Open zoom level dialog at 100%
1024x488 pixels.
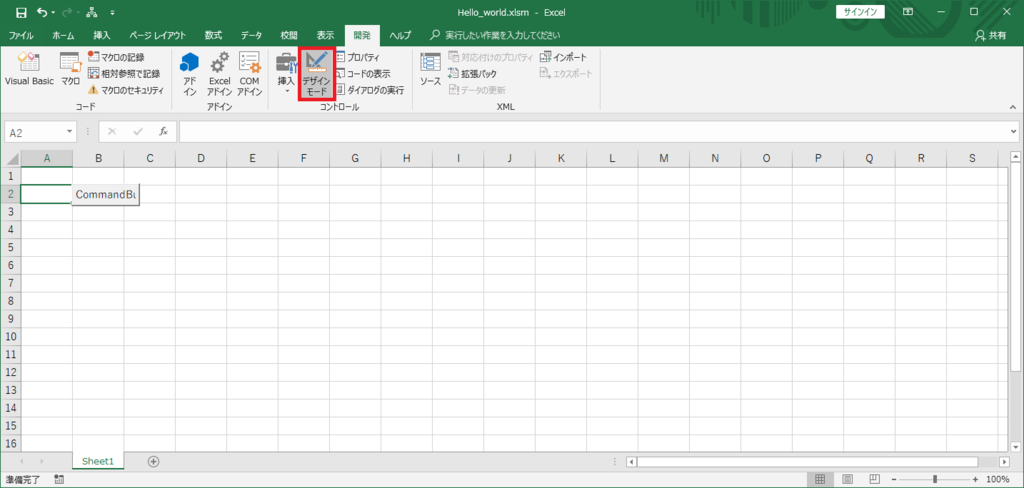tap(998, 480)
